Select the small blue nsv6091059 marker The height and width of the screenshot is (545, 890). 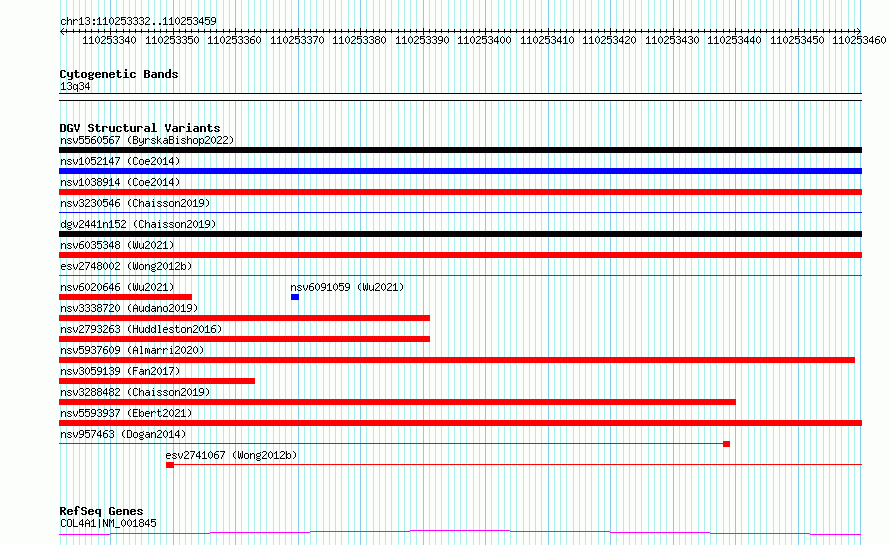tap(295, 297)
